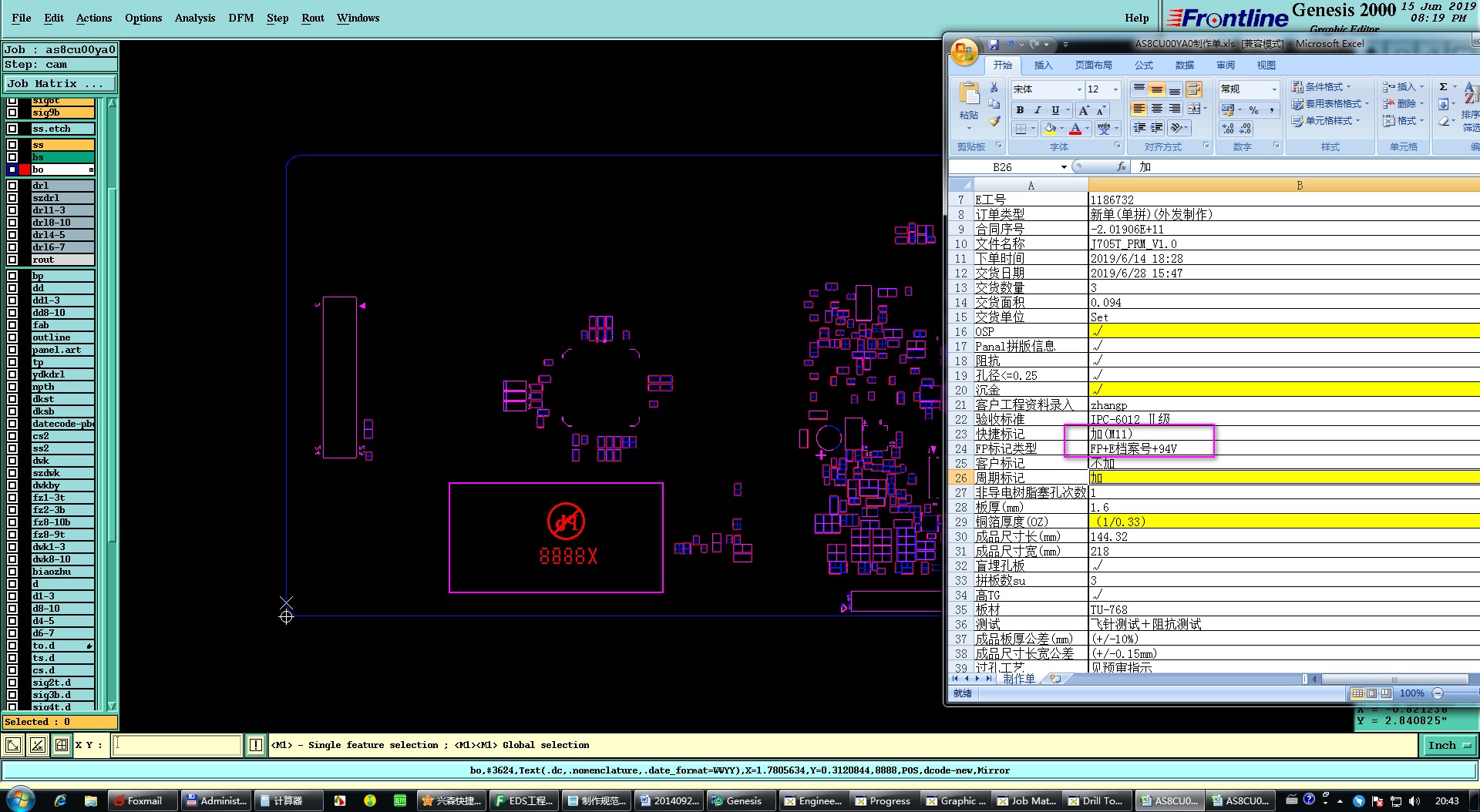Open the Genesis DFM menu
The height and width of the screenshot is (812, 1480).
point(241,18)
